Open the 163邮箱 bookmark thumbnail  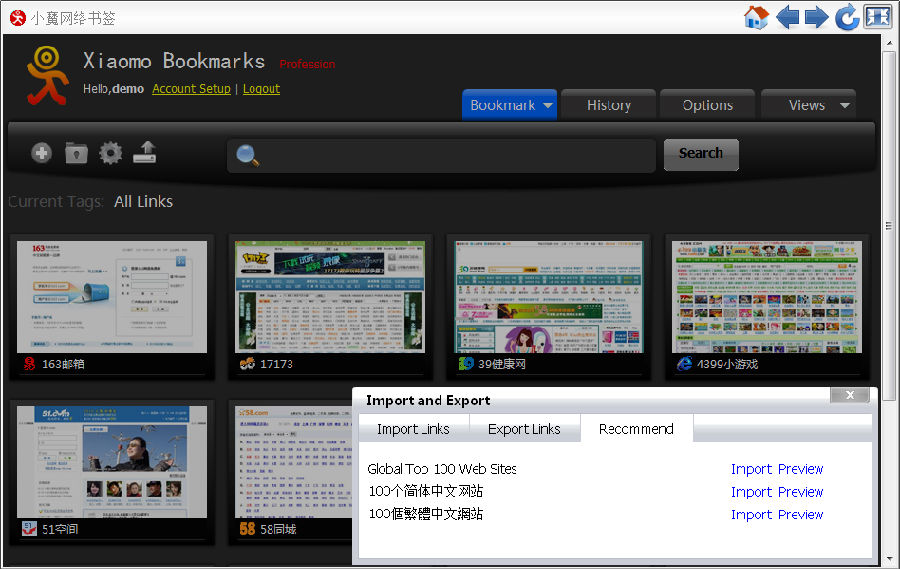pyautogui.click(x=112, y=297)
